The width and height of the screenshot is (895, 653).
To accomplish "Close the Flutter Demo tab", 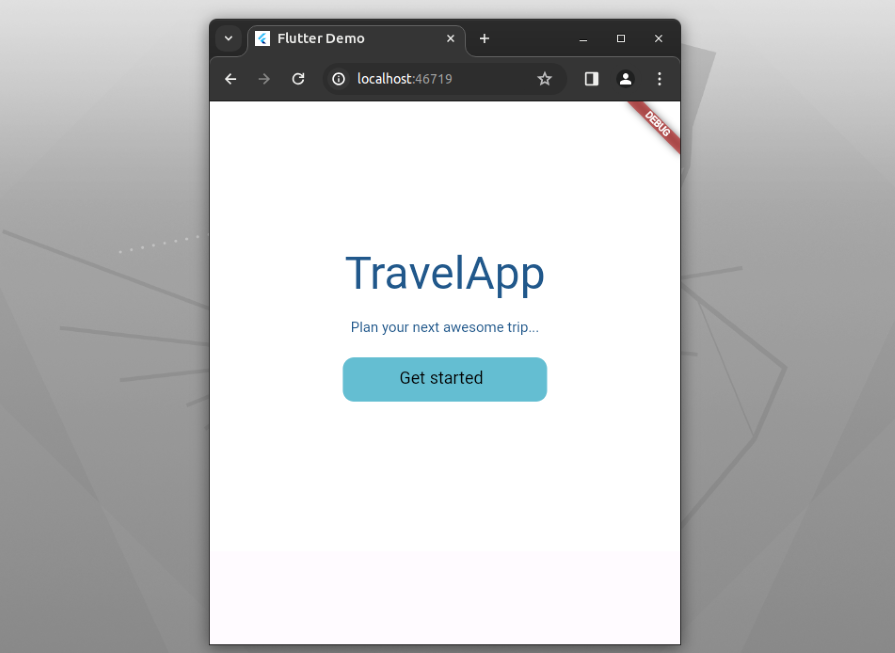I will click(450, 38).
